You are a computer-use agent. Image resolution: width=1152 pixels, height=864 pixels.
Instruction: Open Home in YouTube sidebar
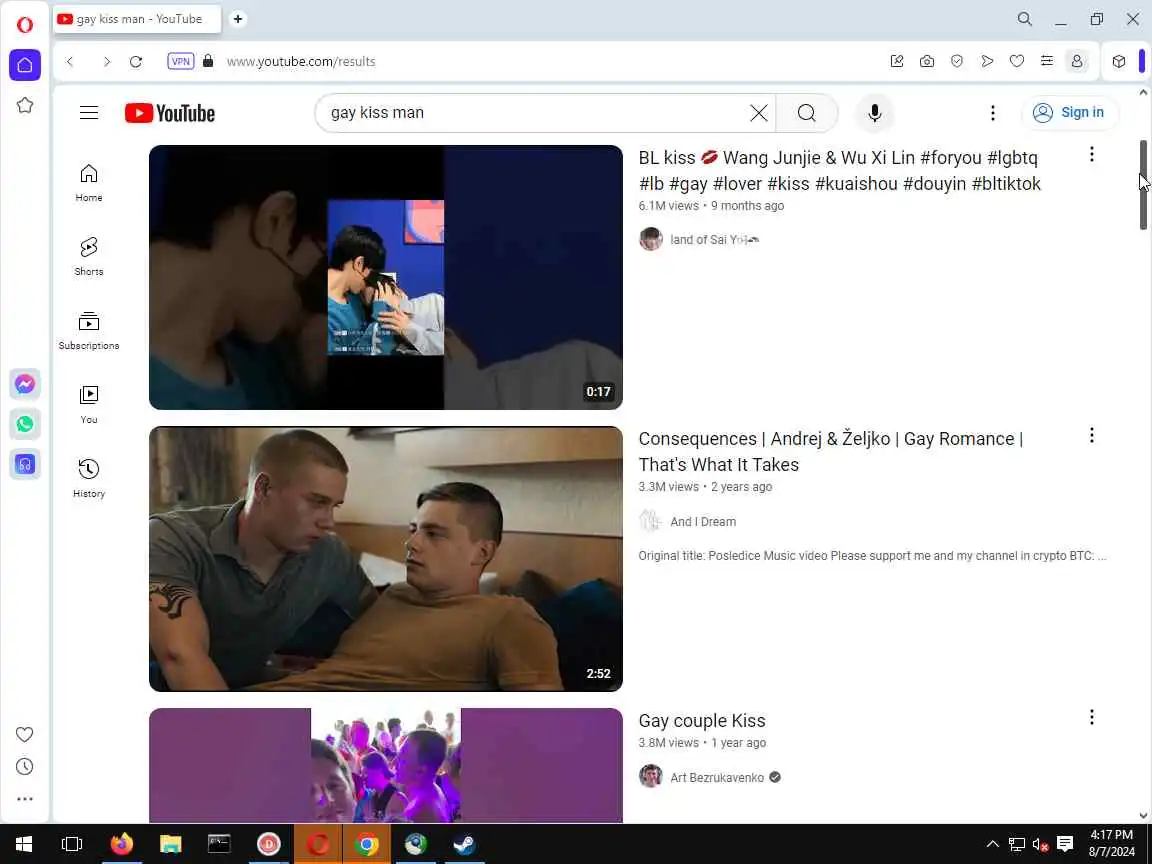click(89, 182)
